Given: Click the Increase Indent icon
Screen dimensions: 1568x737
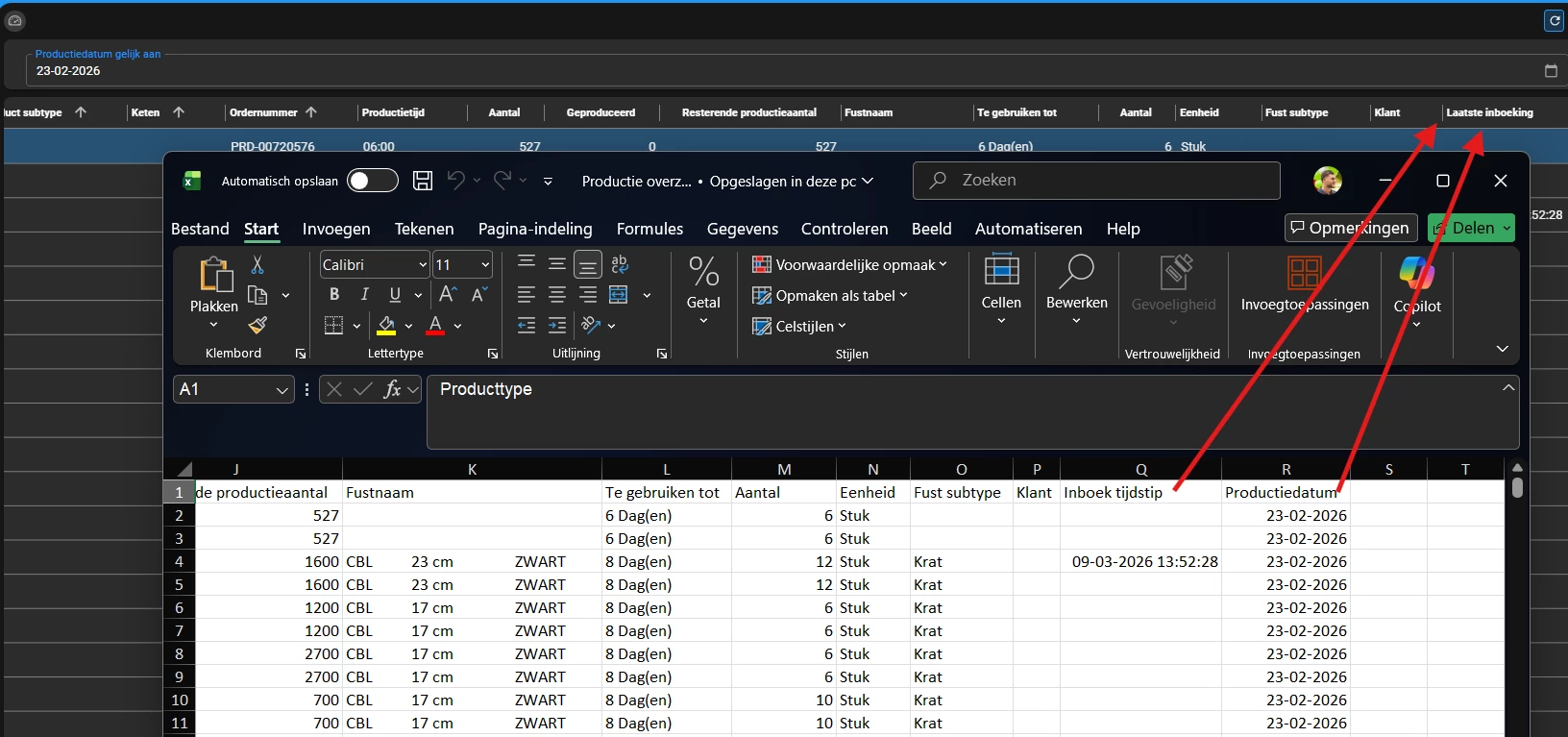Looking at the screenshot, I should (557, 326).
